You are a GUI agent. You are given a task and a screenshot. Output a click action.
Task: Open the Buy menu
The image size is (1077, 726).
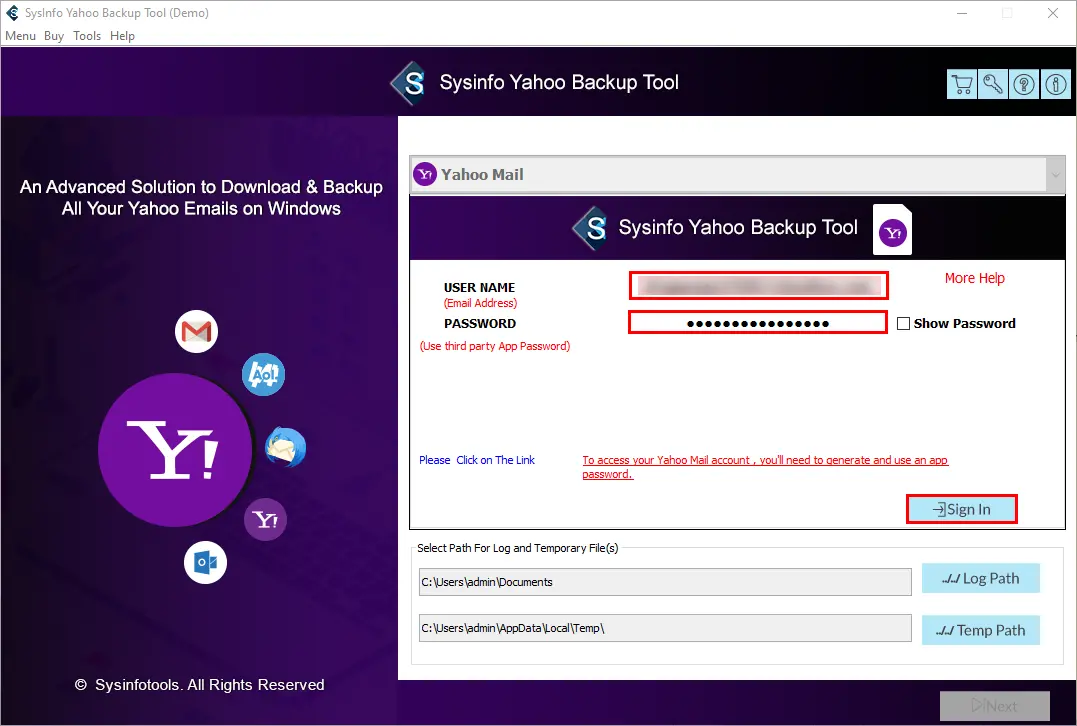coord(54,36)
